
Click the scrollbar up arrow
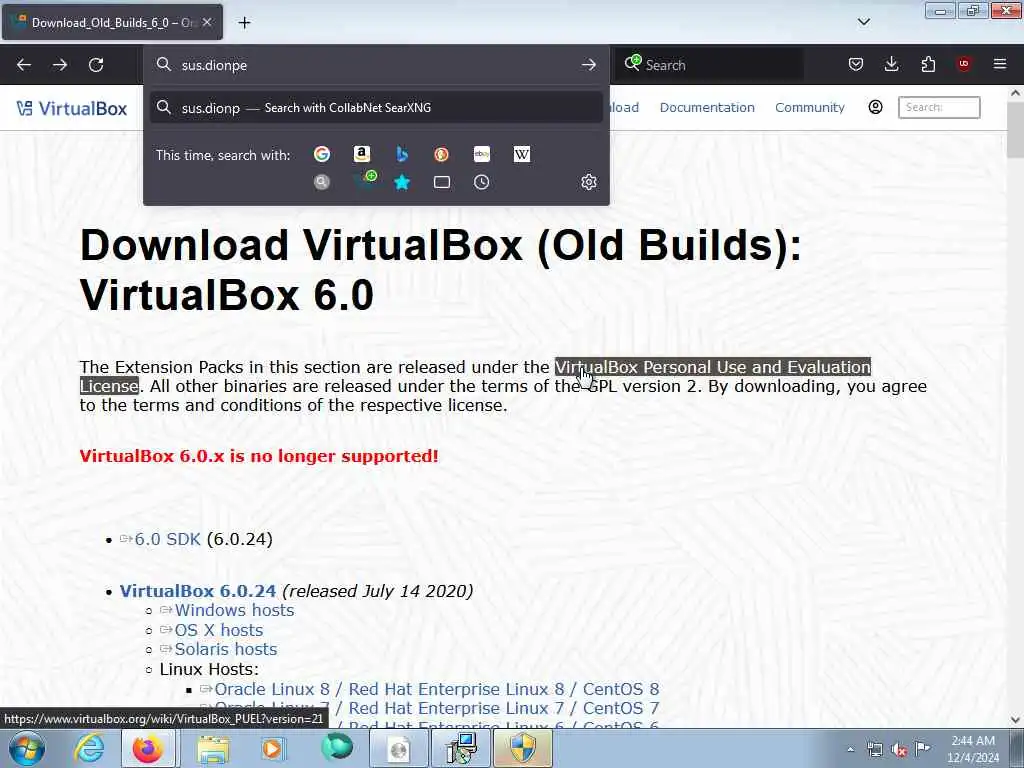[1015, 93]
